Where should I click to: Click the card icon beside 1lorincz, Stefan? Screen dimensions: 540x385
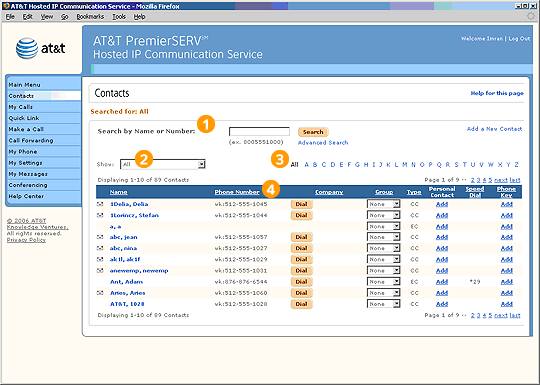click(100, 215)
